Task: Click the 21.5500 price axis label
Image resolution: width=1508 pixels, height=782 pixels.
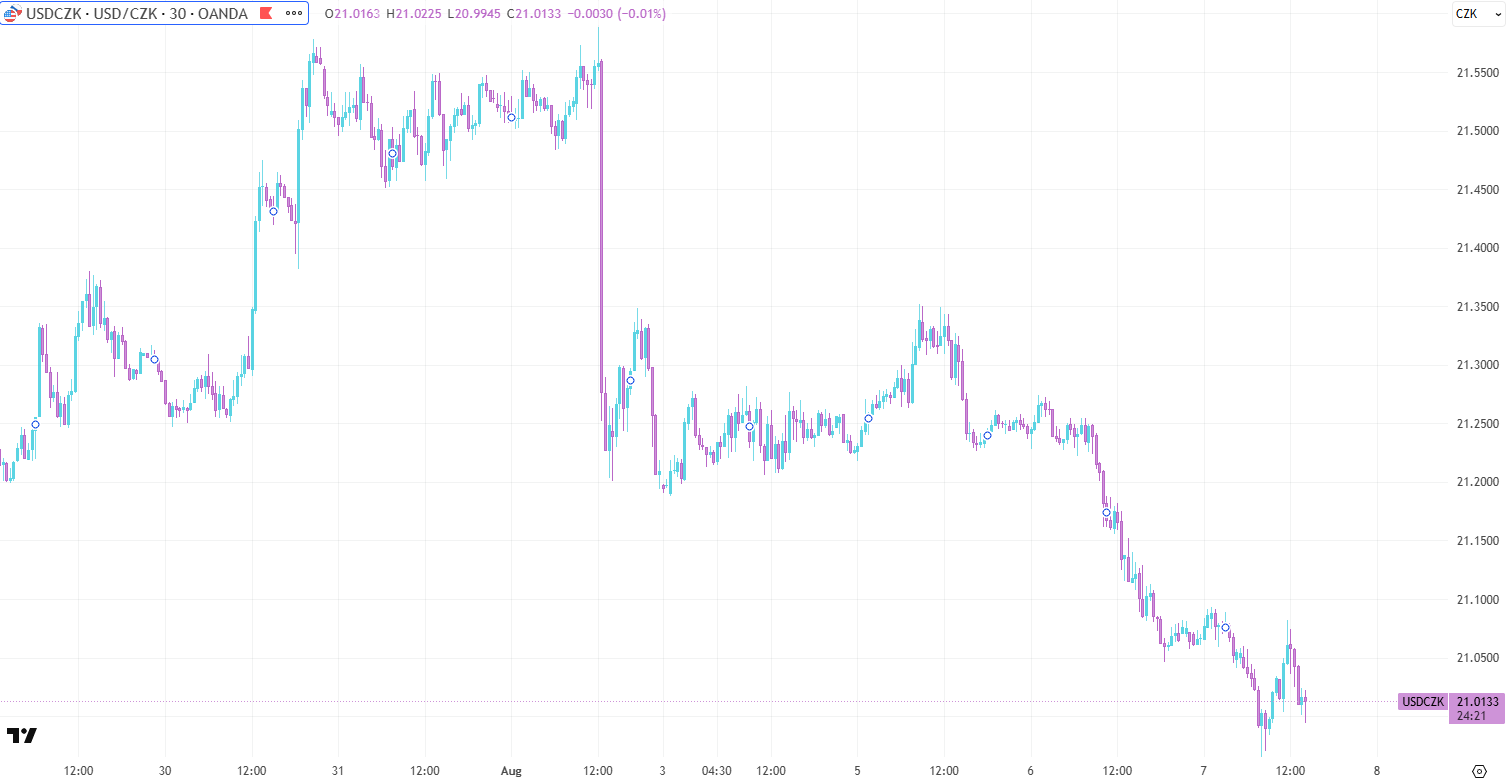Action: coord(1477,73)
